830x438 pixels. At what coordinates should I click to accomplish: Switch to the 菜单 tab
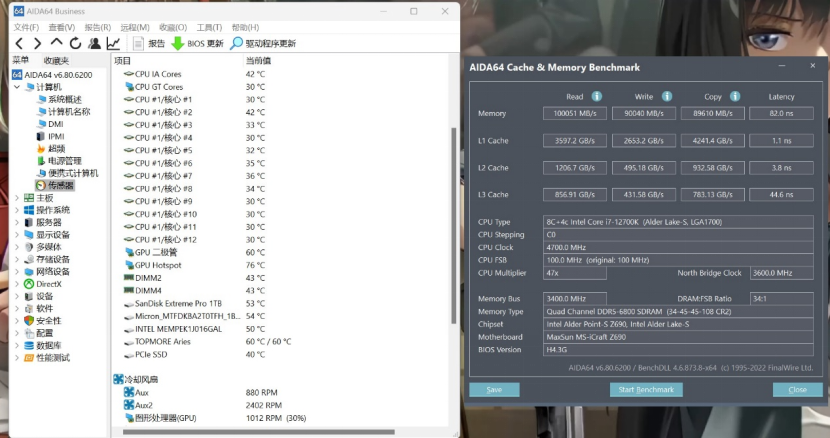(21, 60)
